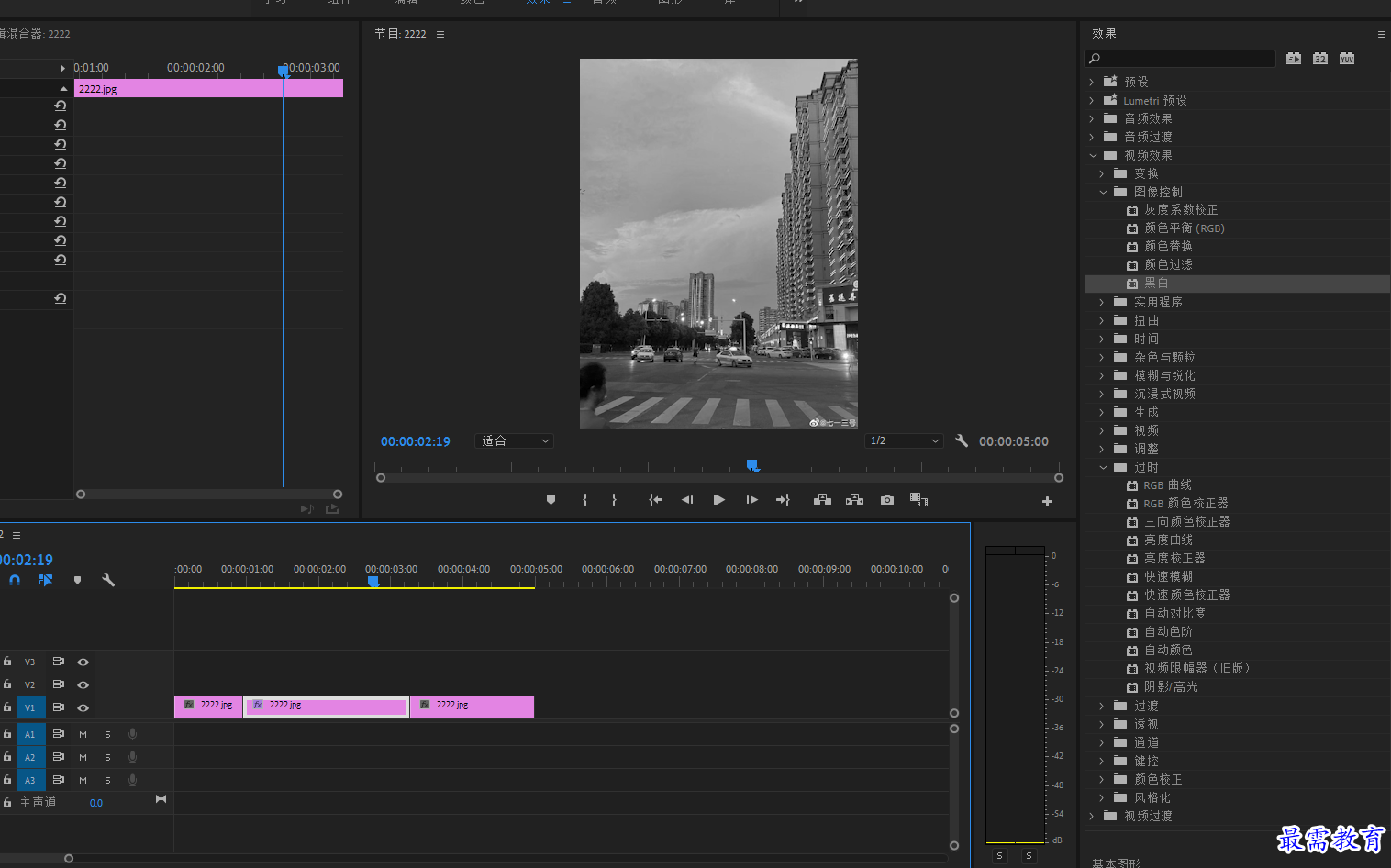The width and height of the screenshot is (1391, 868).
Task: Toggle timeline Snap magnet icon
Action: pos(15,580)
